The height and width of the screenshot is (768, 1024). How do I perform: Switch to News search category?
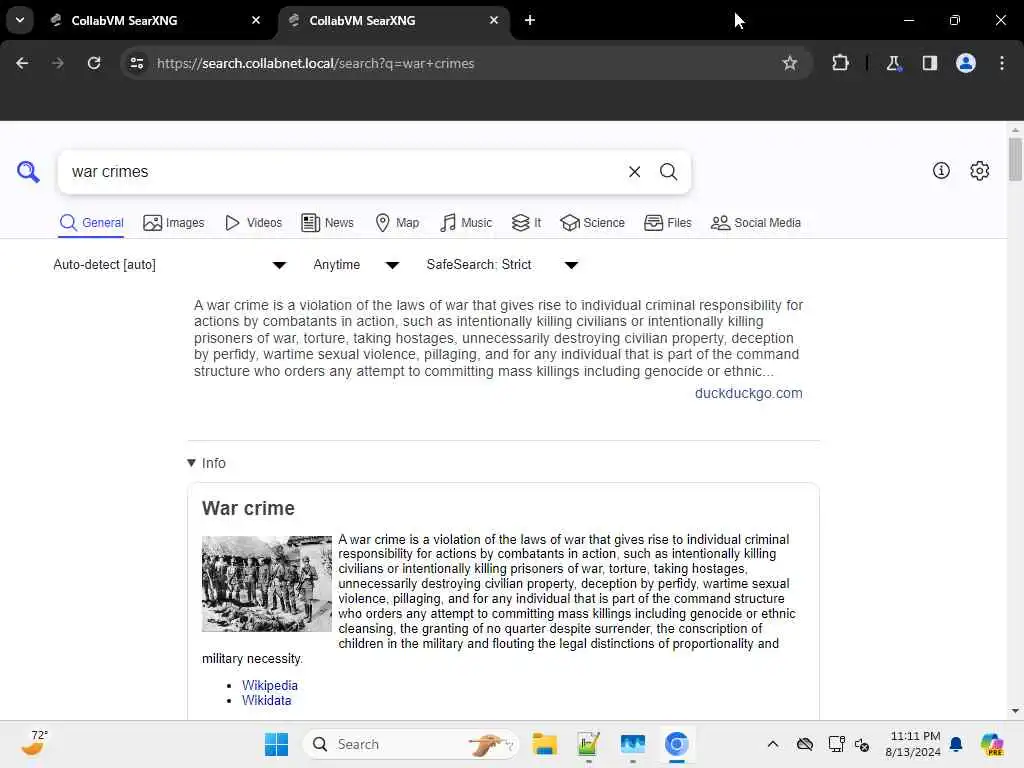coord(327,223)
